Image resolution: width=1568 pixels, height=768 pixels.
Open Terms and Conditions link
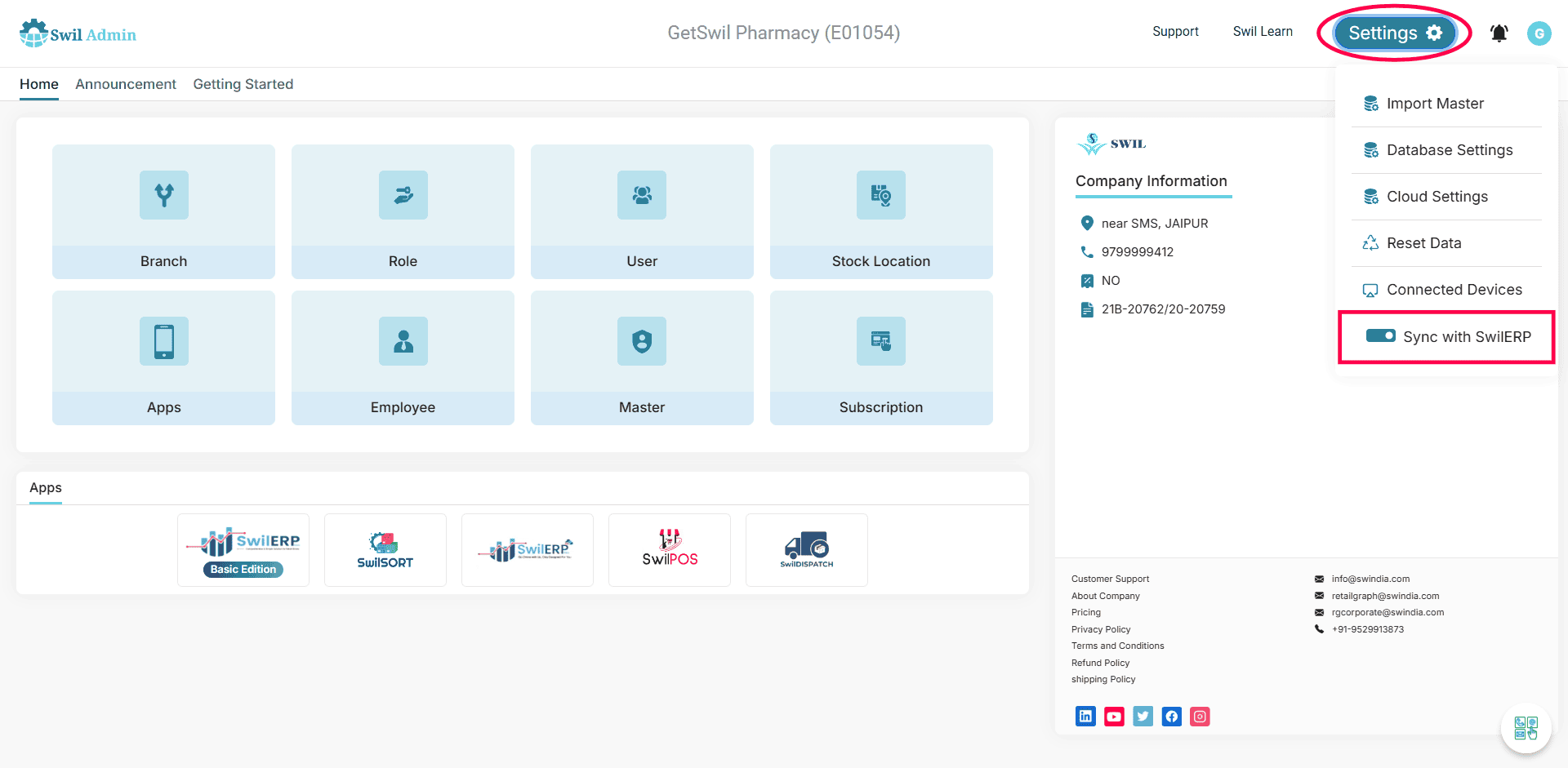[x=1118, y=646]
